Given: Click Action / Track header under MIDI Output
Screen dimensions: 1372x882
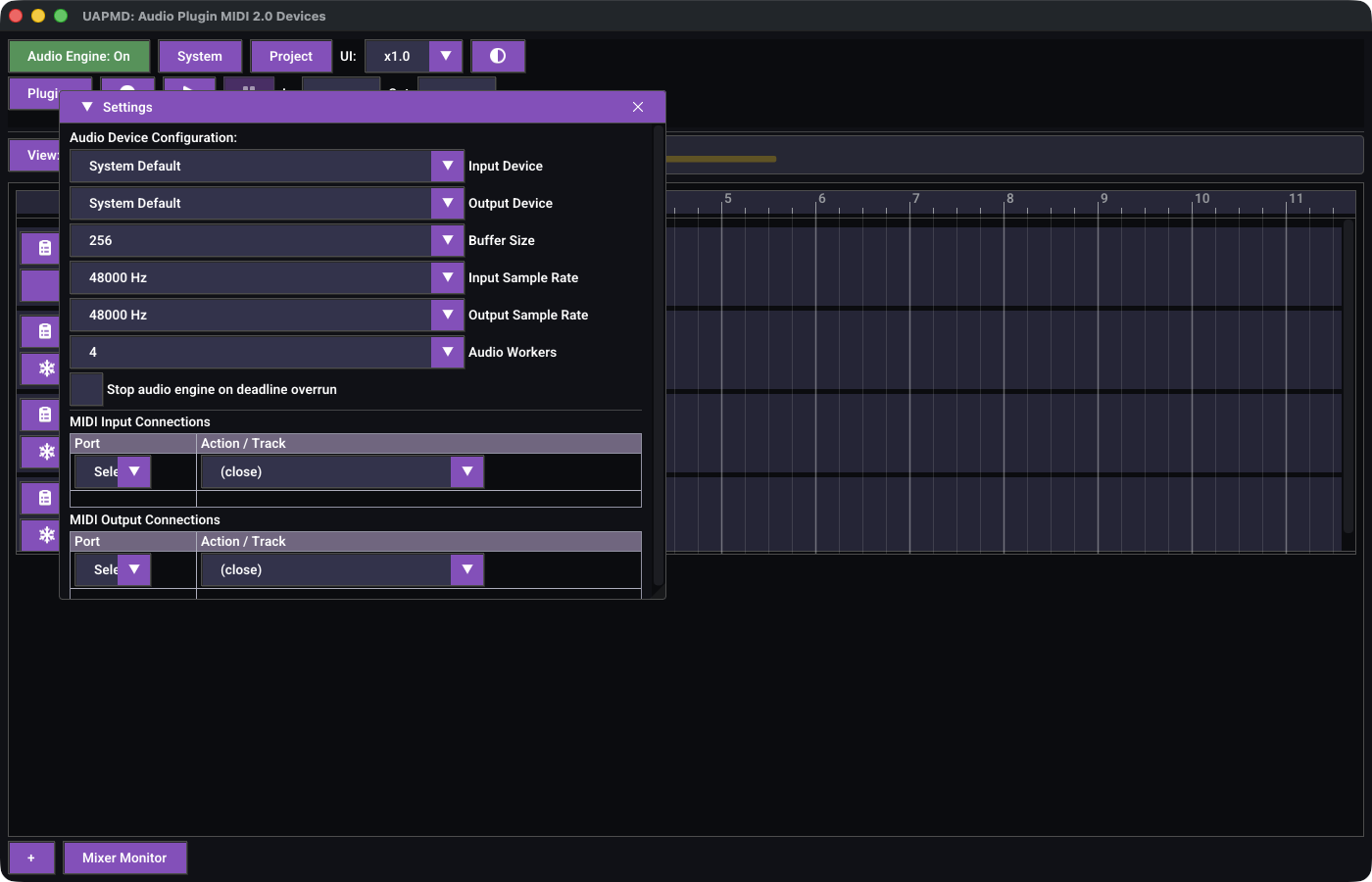Looking at the screenshot, I should coord(419,541).
